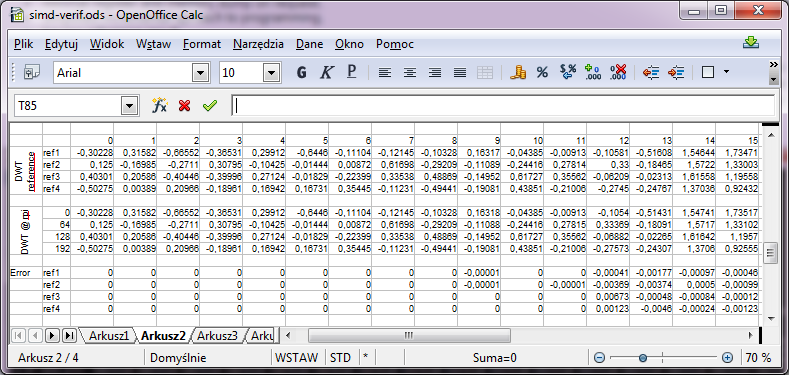Apply currency number format icon
Image resolution: width=789 pixels, height=375 pixels.
click(518, 73)
